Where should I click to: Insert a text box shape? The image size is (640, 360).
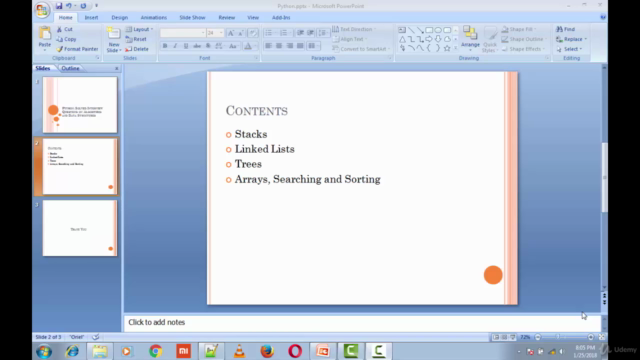[402, 30]
